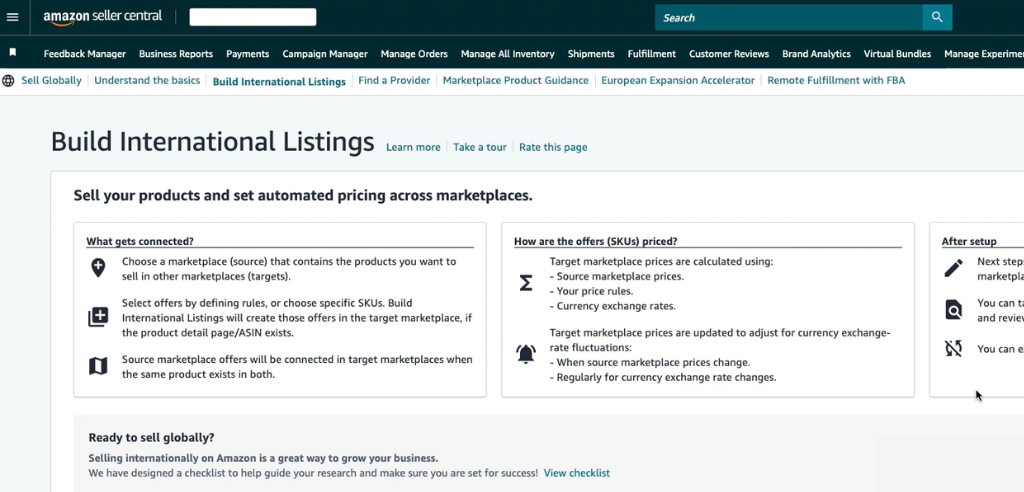Open Remote Fulfillment with FBA tab

click(x=836, y=80)
